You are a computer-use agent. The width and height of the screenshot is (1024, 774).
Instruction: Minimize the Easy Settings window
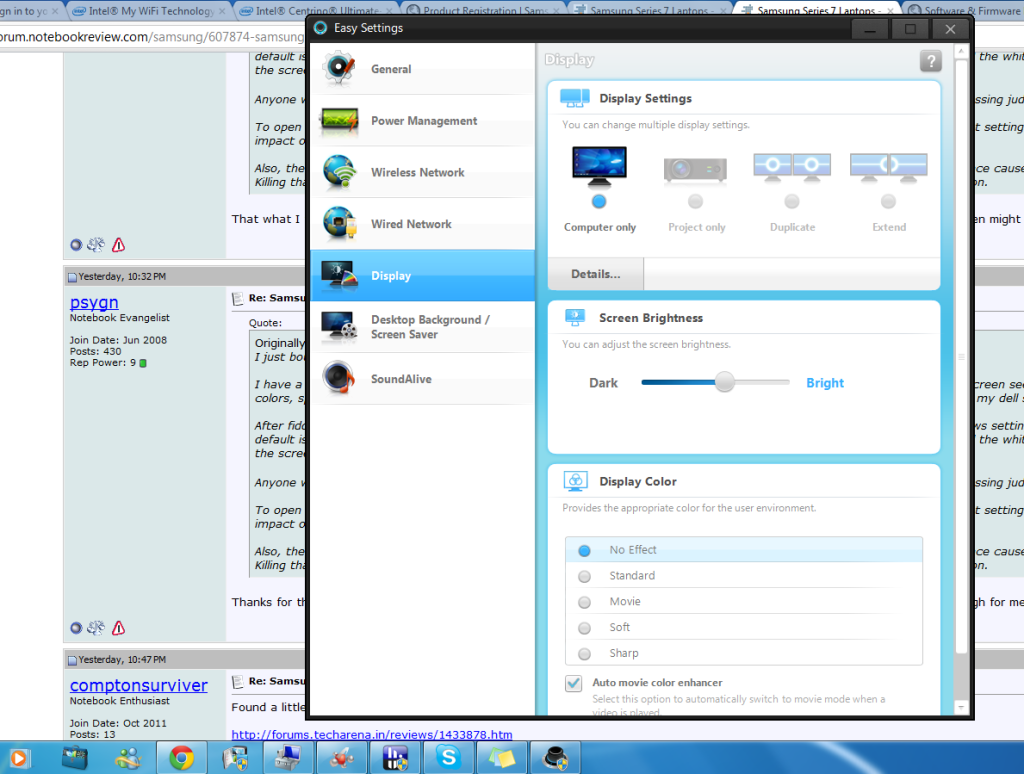click(x=870, y=29)
